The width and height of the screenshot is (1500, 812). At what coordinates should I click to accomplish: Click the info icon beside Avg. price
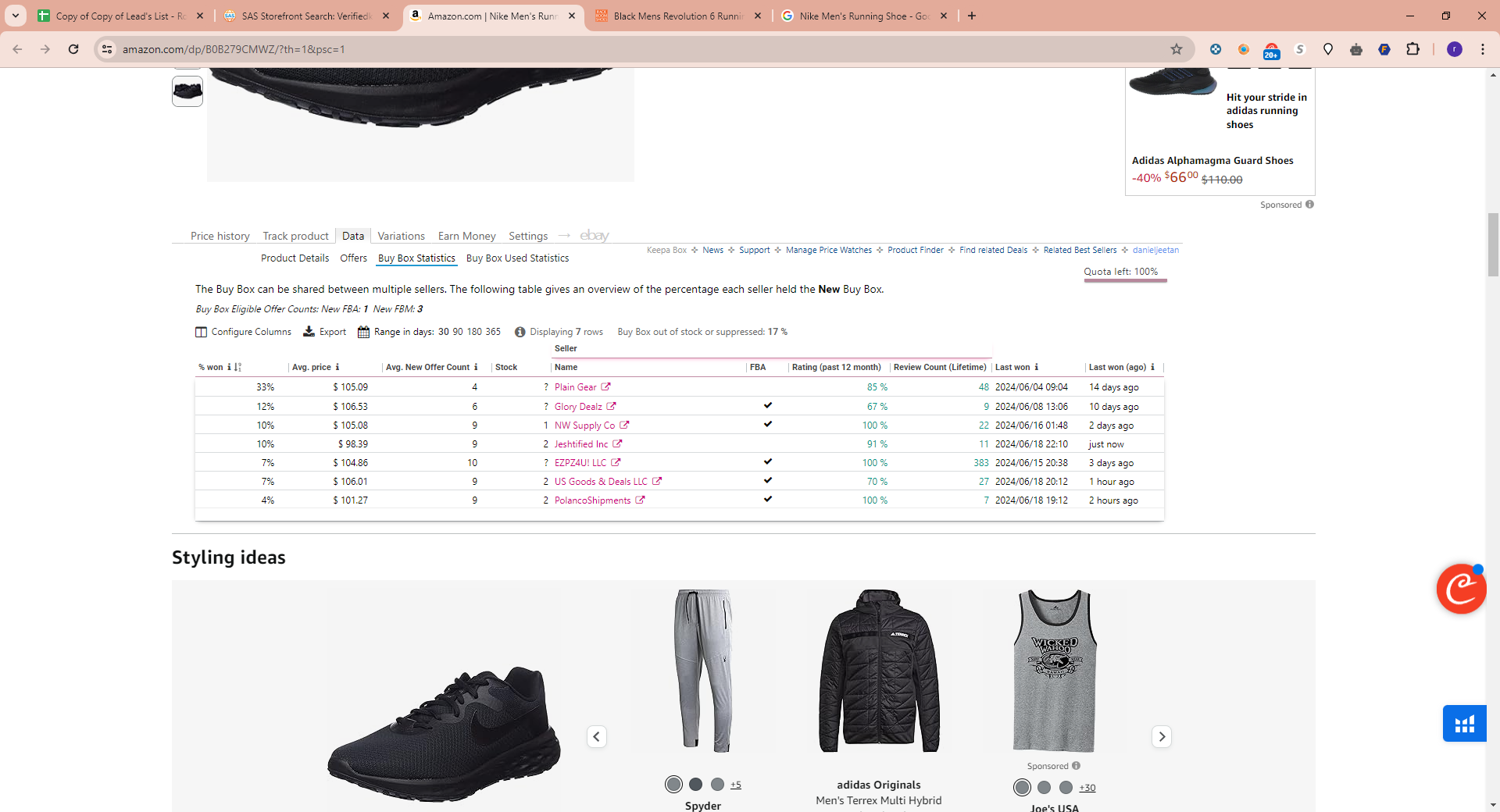tap(337, 367)
